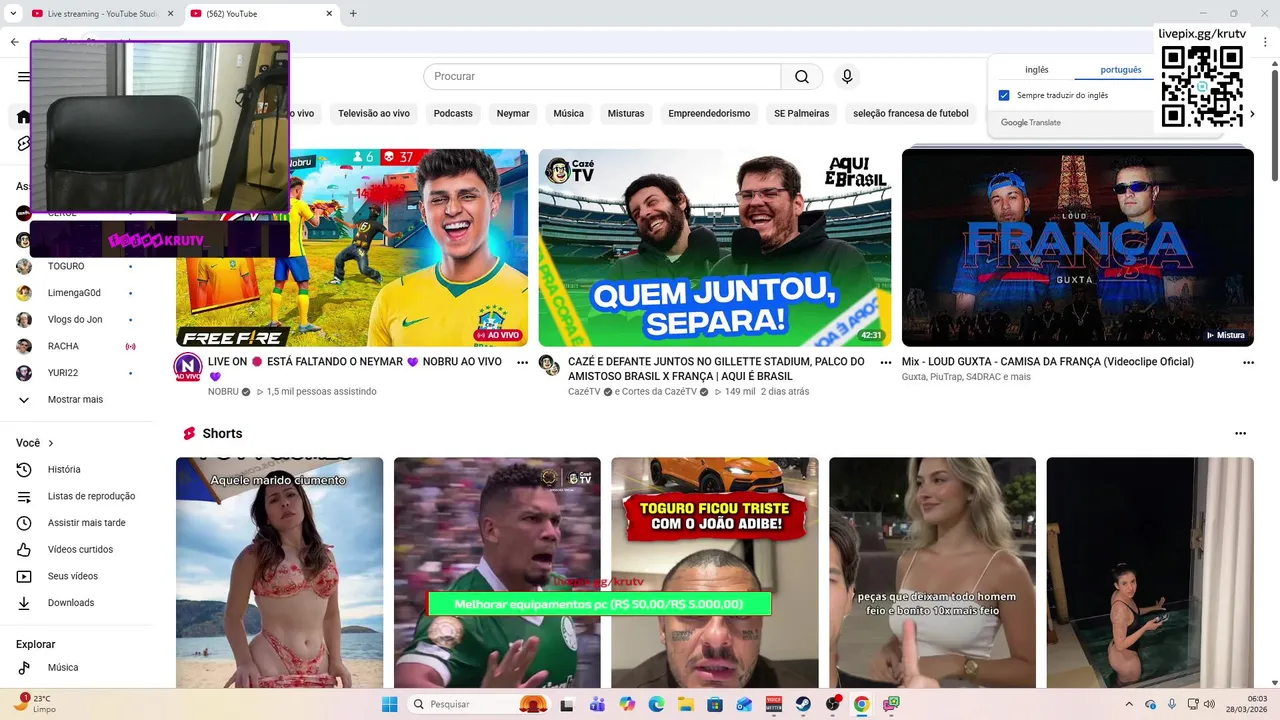Open options for the NOBRU live video
The image size is (1280, 720).
tap(522, 362)
